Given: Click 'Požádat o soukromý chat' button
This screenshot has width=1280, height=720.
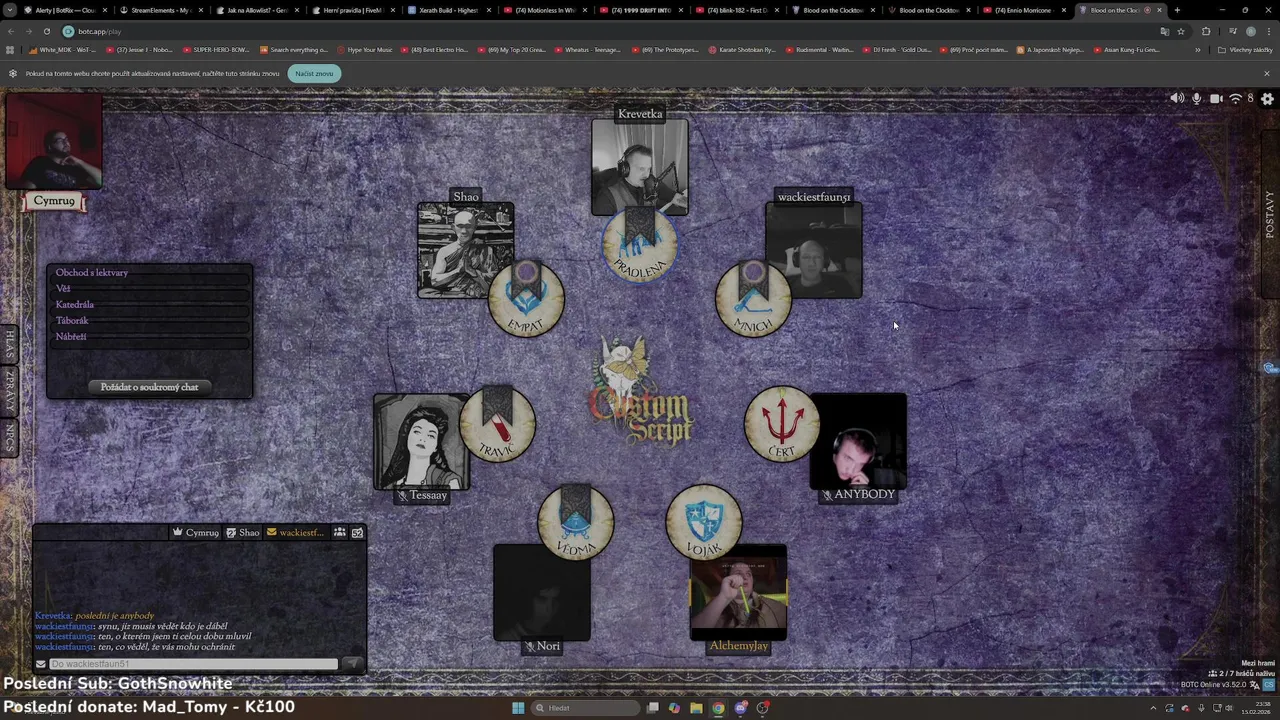Looking at the screenshot, I should point(149,387).
